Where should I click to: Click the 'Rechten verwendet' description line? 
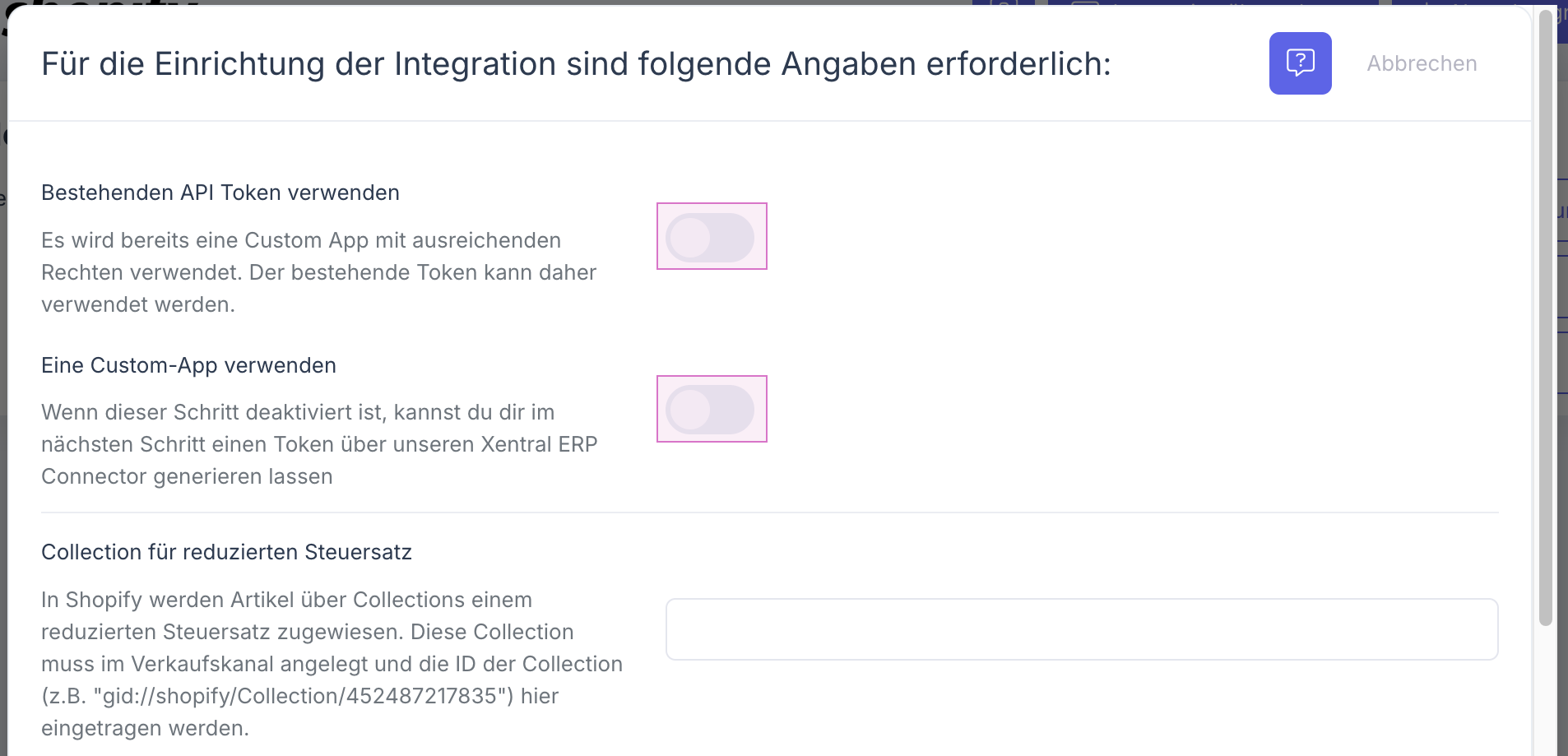tap(318, 272)
